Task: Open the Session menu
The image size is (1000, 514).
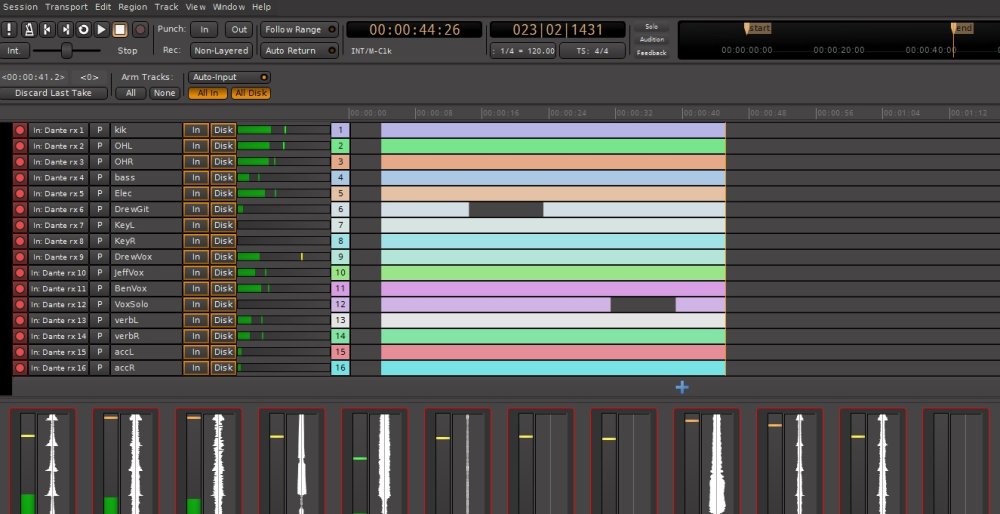Action: pyautogui.click(x=20, y=7)
